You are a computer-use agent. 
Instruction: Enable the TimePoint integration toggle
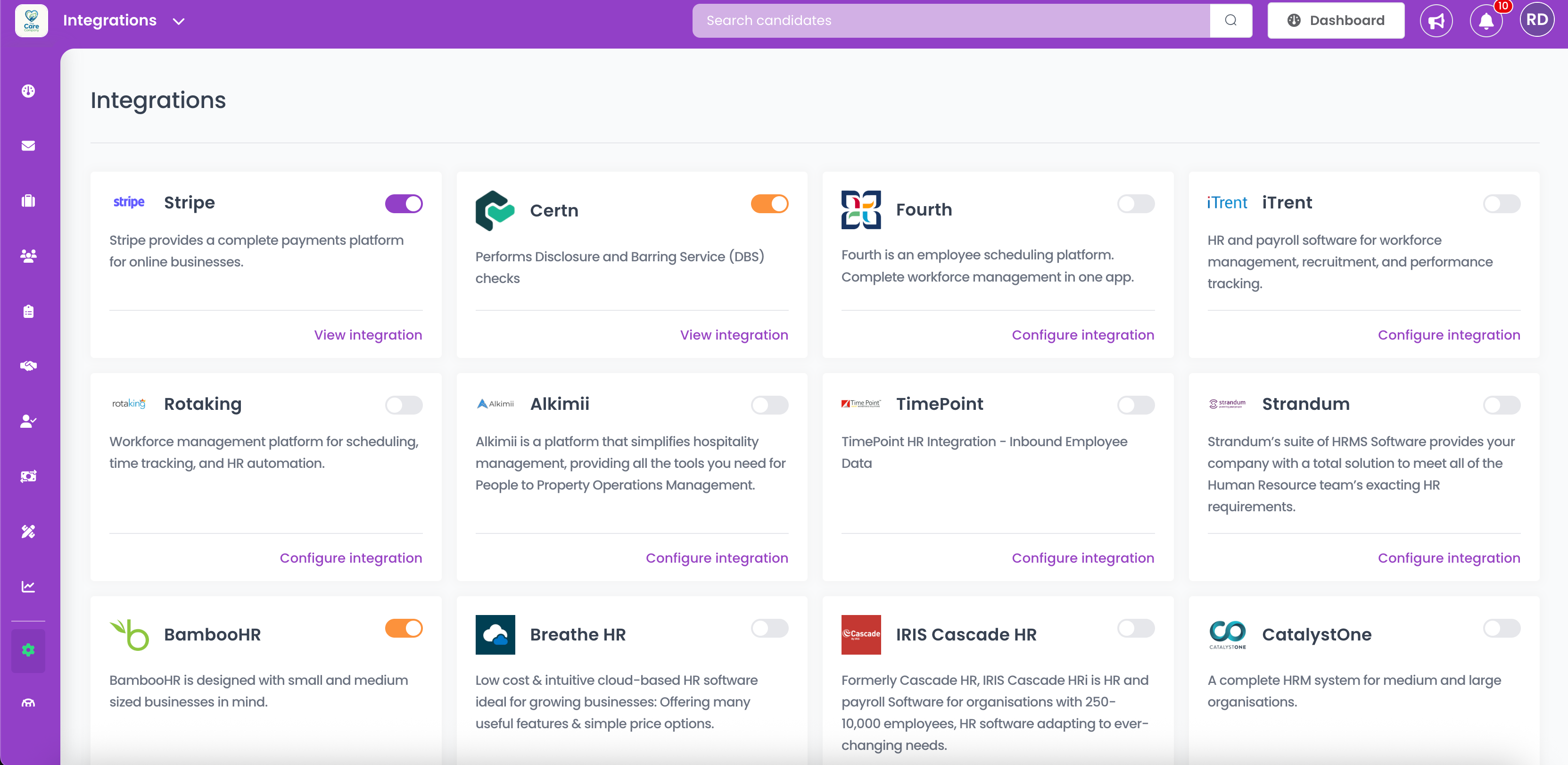click(1136, 405)
